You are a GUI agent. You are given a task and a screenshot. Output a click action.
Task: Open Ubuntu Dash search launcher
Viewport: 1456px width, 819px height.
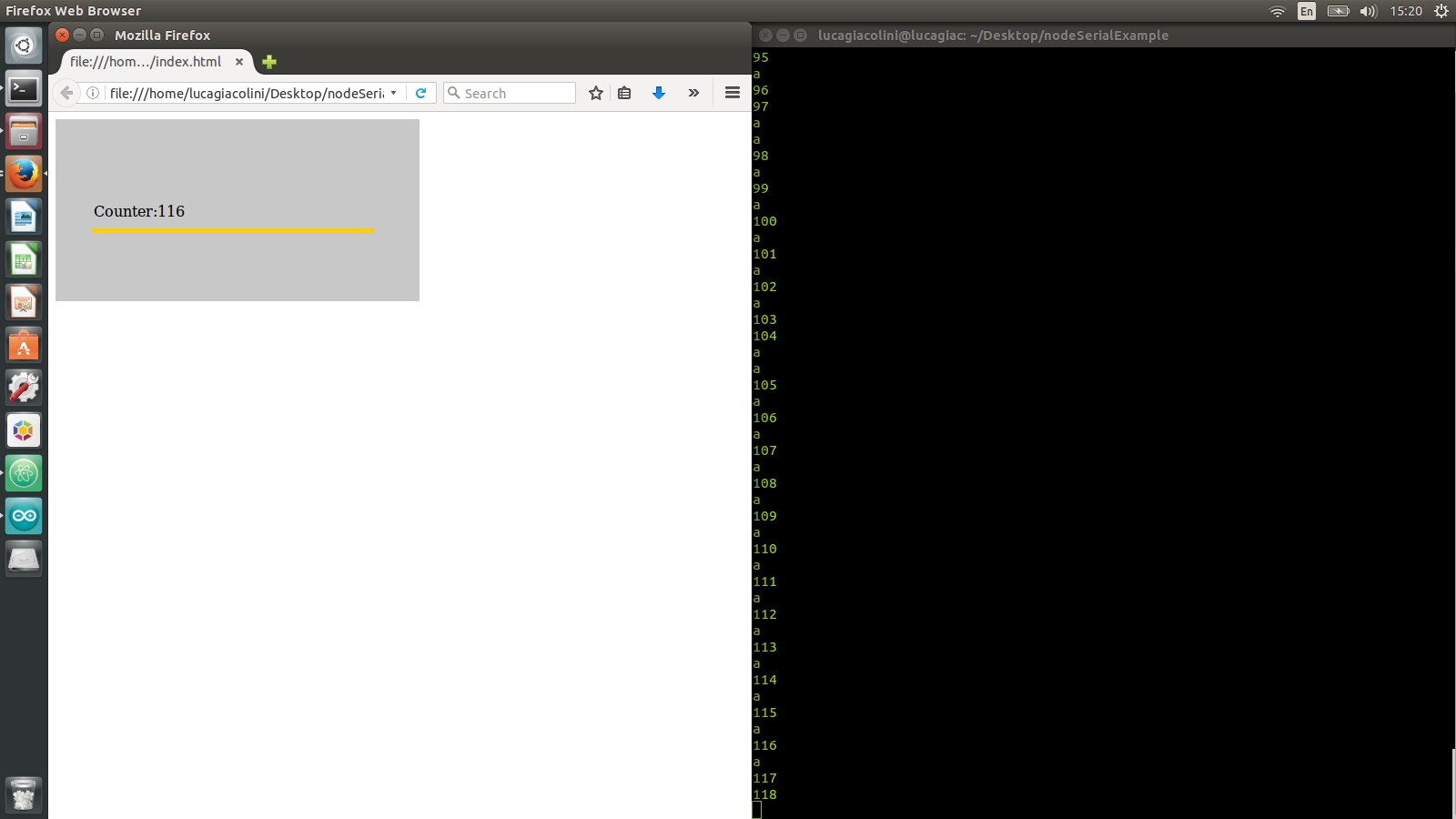point(24,45)
